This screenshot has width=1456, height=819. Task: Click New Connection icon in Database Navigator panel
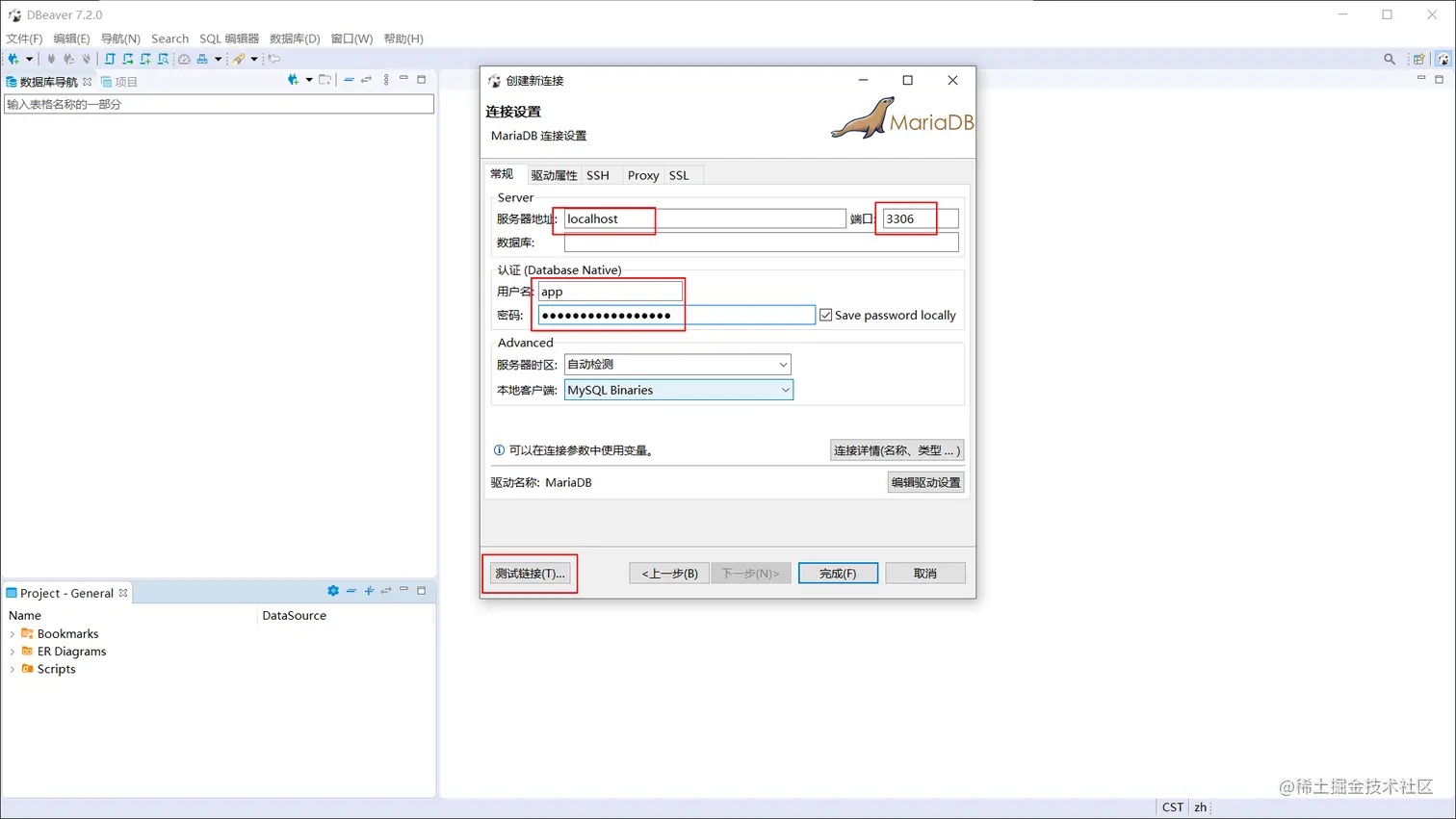click(293, 80)
